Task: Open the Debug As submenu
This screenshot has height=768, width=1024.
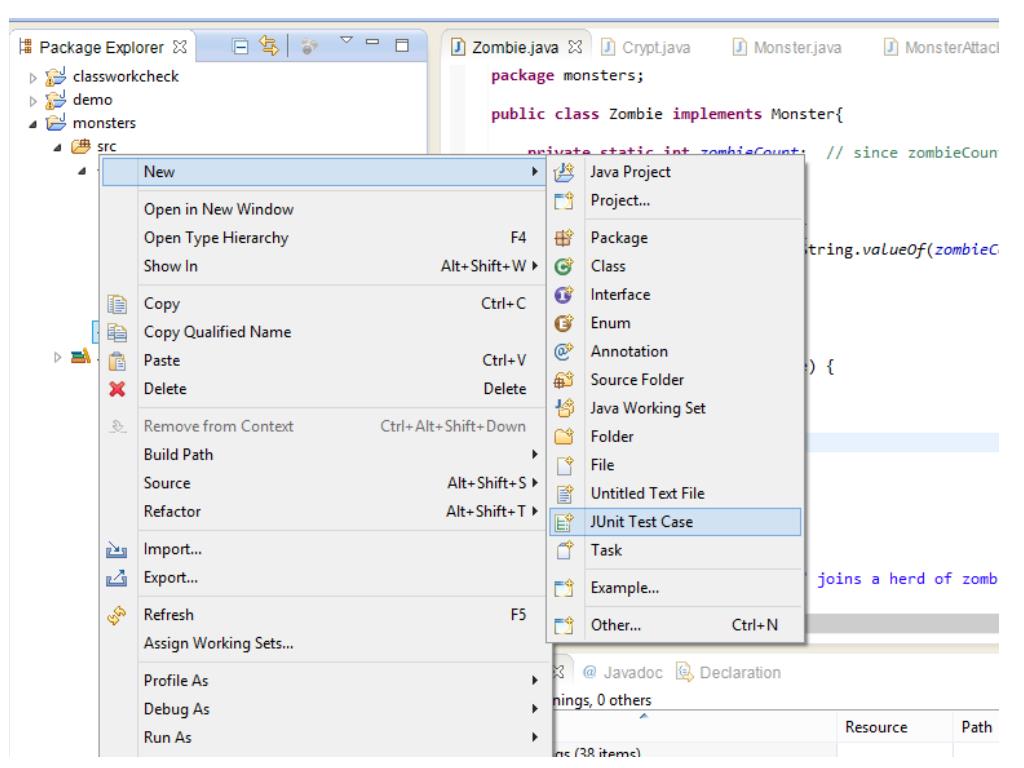Action: click(x=323, y=709)
